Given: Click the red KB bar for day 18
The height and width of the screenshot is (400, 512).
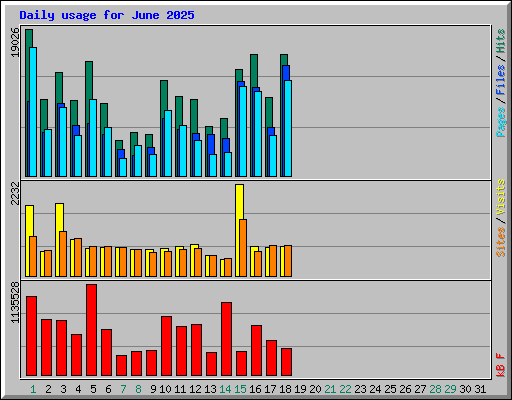Looking at the screenshot, I should click(287, 362).
